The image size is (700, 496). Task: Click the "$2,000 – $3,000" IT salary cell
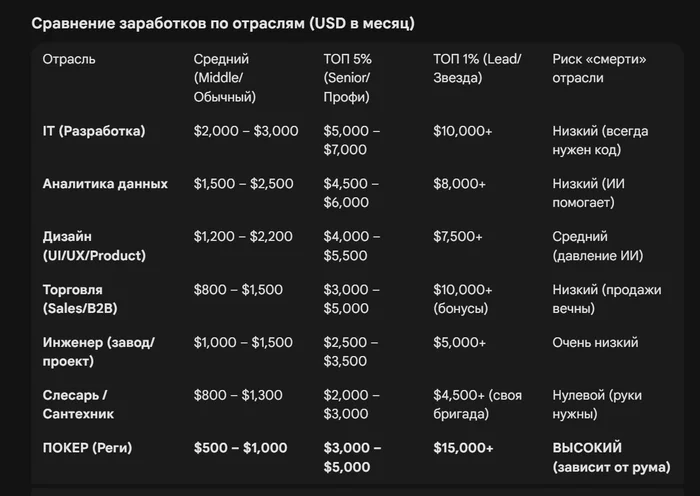tap(246, 131)
